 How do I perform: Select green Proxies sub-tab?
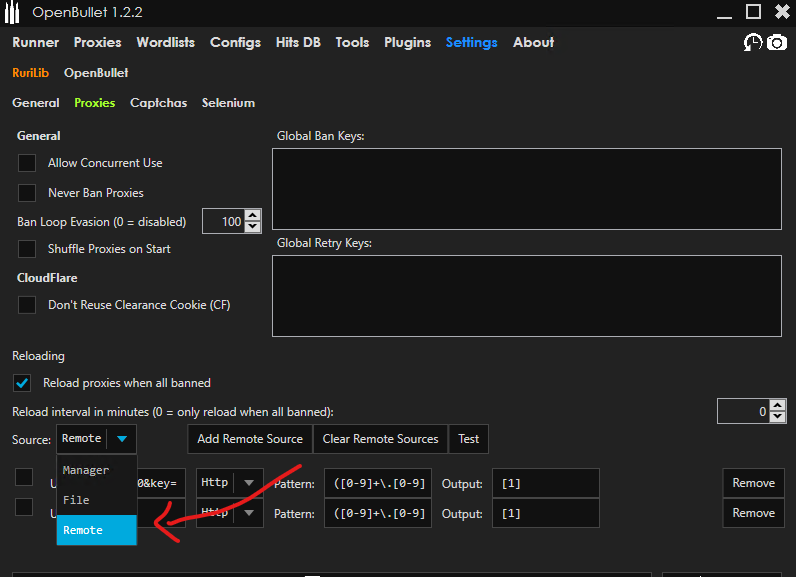[x=94, y=103]
